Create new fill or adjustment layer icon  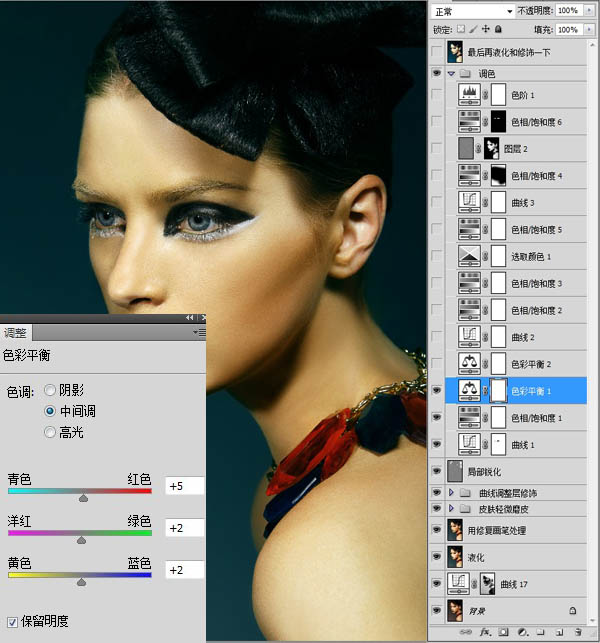click(x=522, y=632)
